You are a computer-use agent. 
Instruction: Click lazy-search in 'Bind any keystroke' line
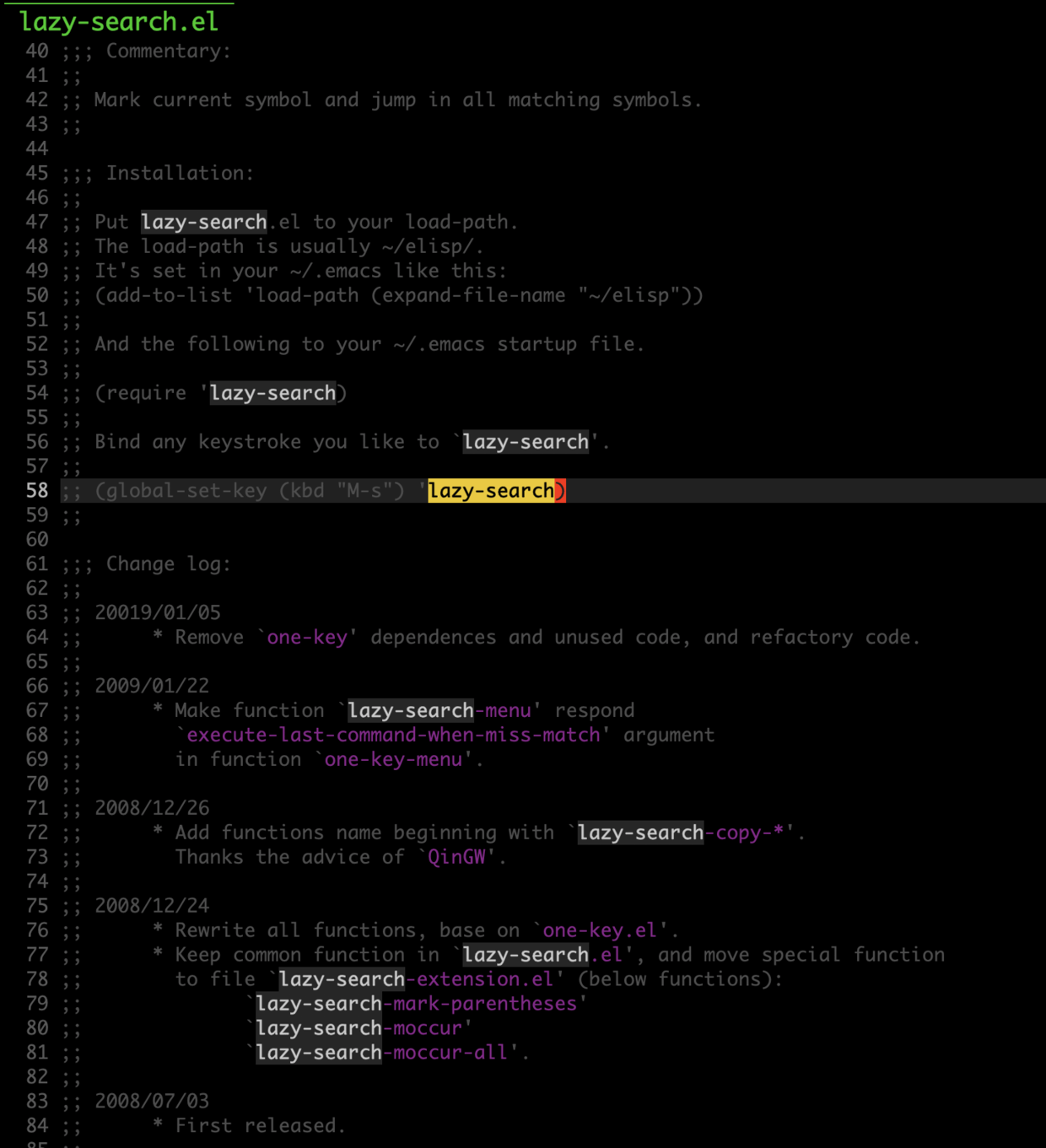526,443
